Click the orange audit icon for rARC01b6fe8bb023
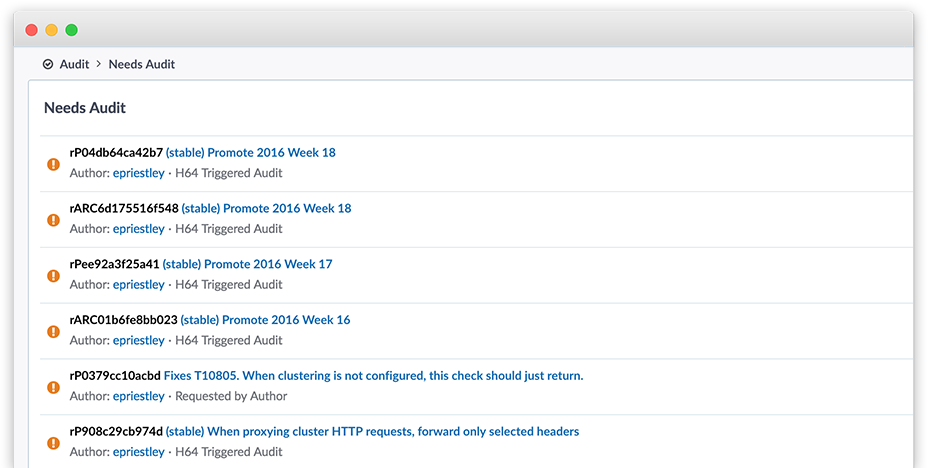 point(53,332)
